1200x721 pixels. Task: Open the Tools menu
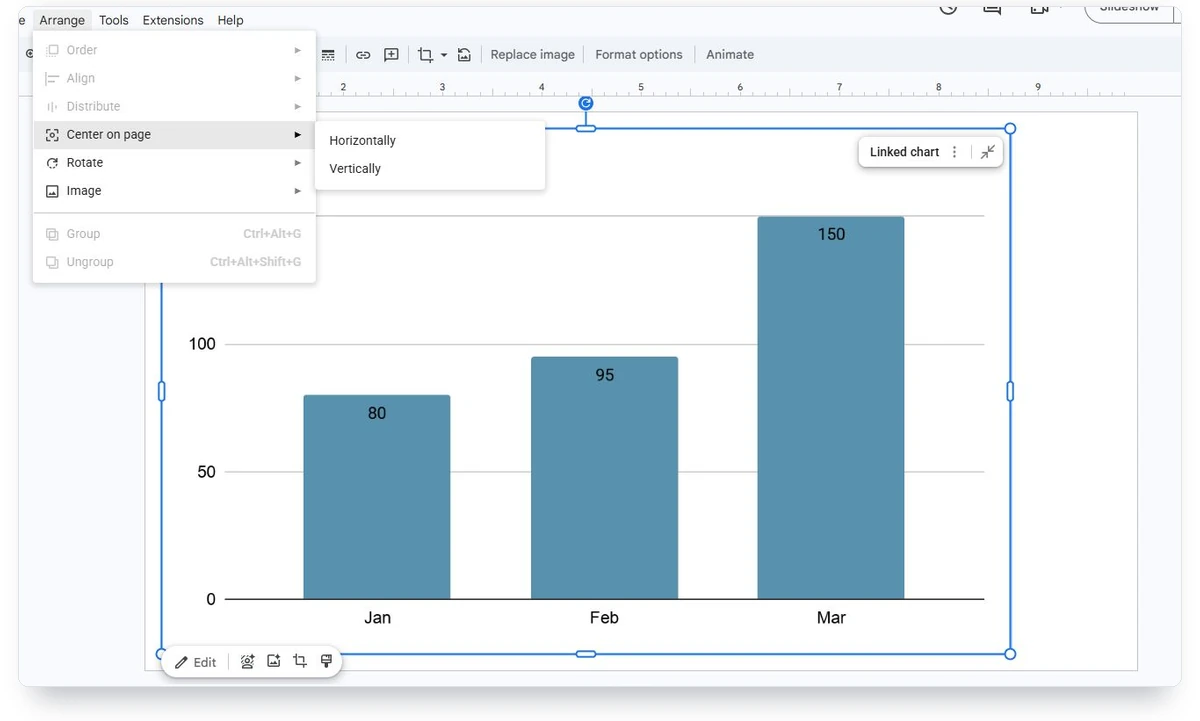click(x=114, y=20)
